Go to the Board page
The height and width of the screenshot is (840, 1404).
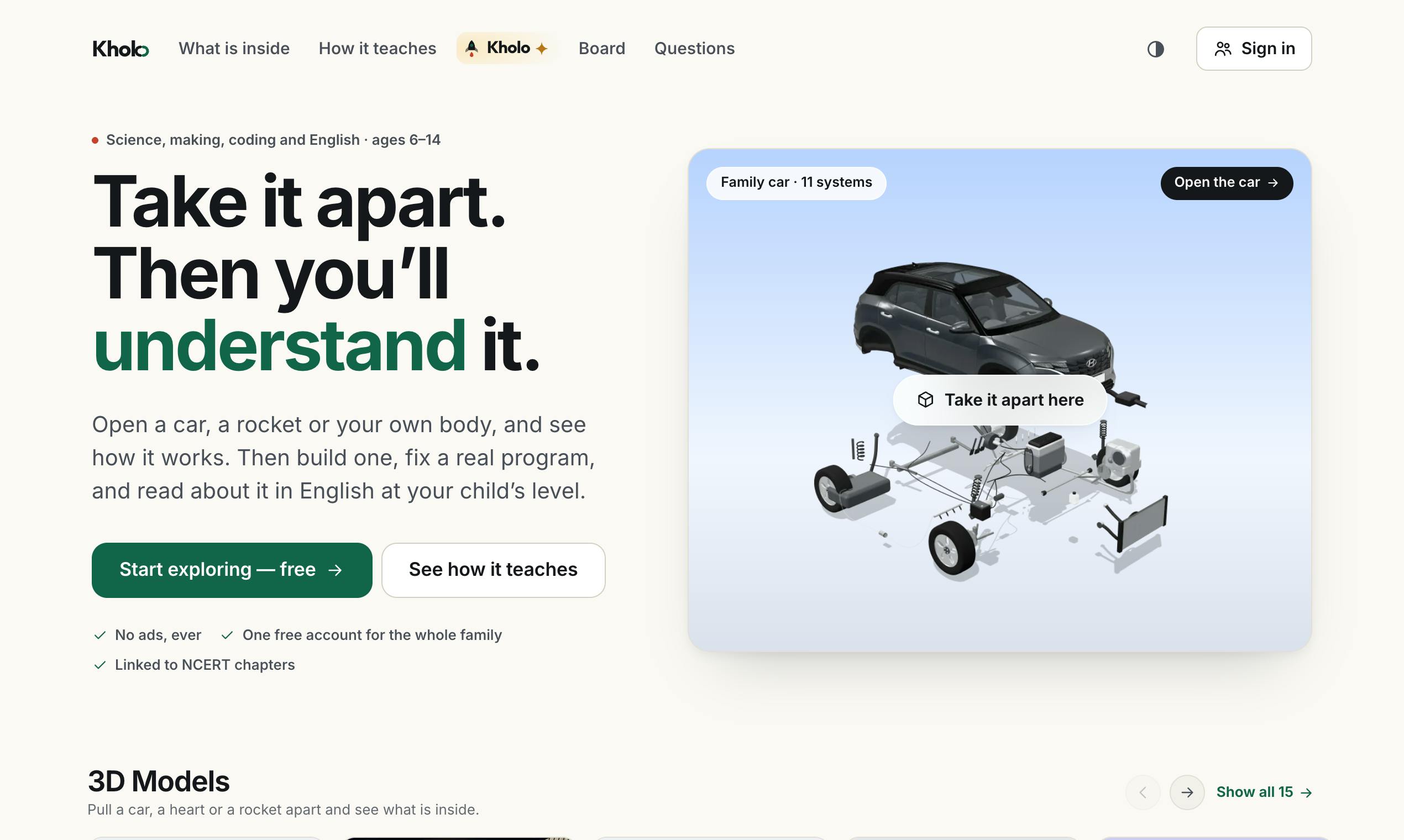click(x=602, y=49)
